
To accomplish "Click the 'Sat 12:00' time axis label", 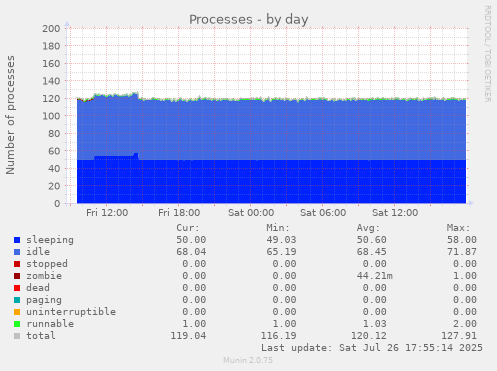I will click(x=395, y=213).
